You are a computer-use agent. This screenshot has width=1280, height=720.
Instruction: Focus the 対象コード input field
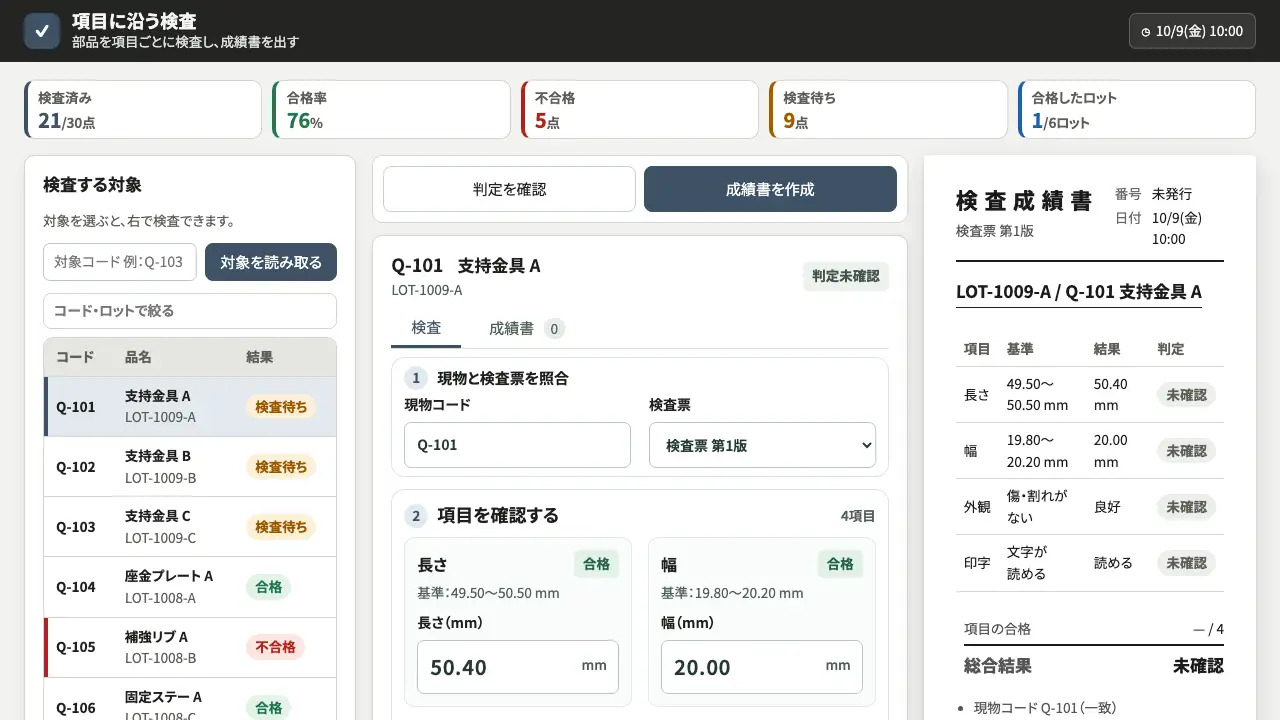(120, 262)
